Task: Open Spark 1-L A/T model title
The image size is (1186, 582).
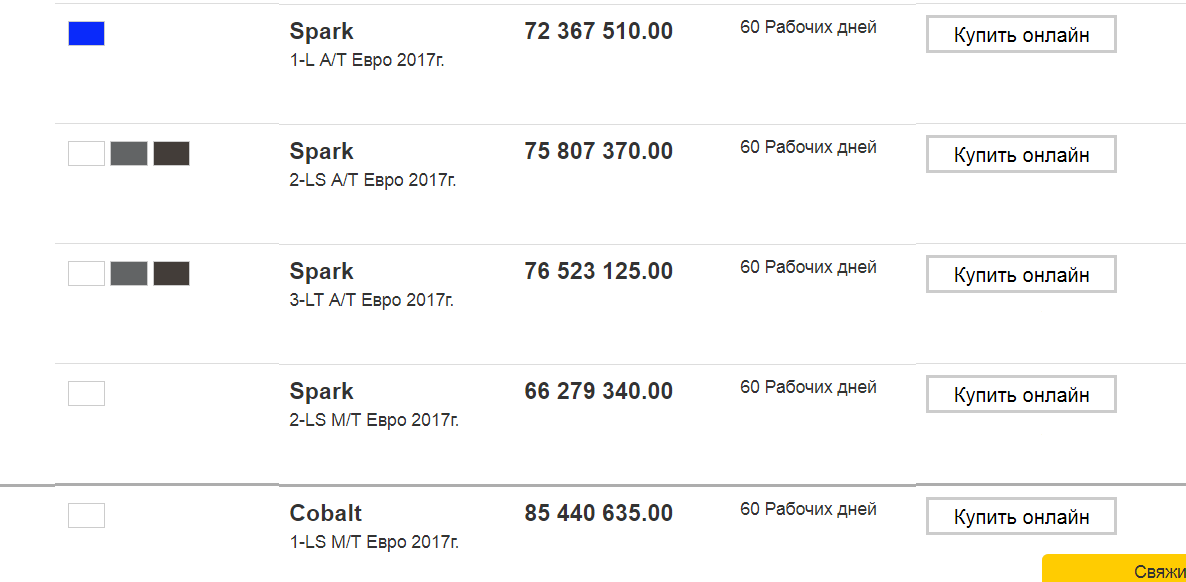Action: coord(322,31)
